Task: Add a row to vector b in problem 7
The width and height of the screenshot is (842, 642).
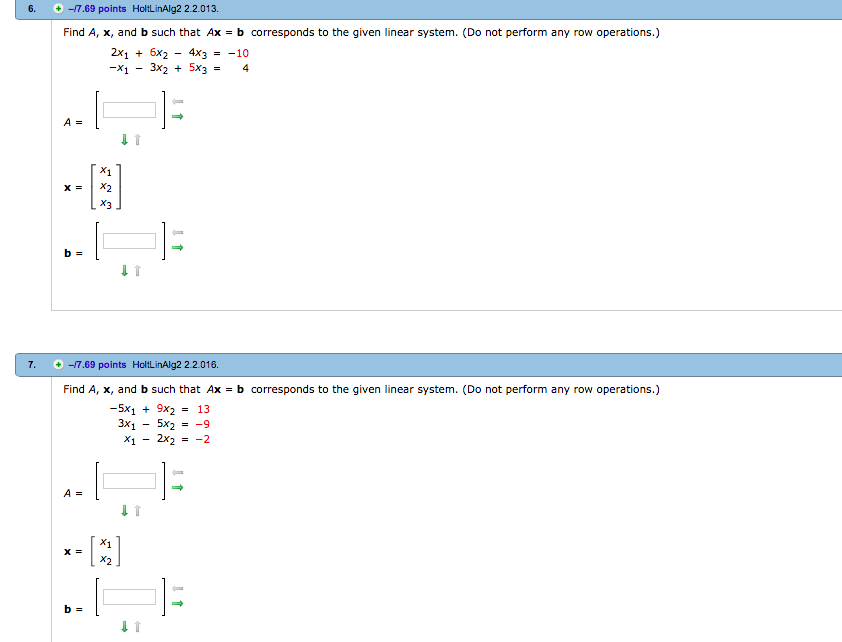Action: (x=122, y=627)
